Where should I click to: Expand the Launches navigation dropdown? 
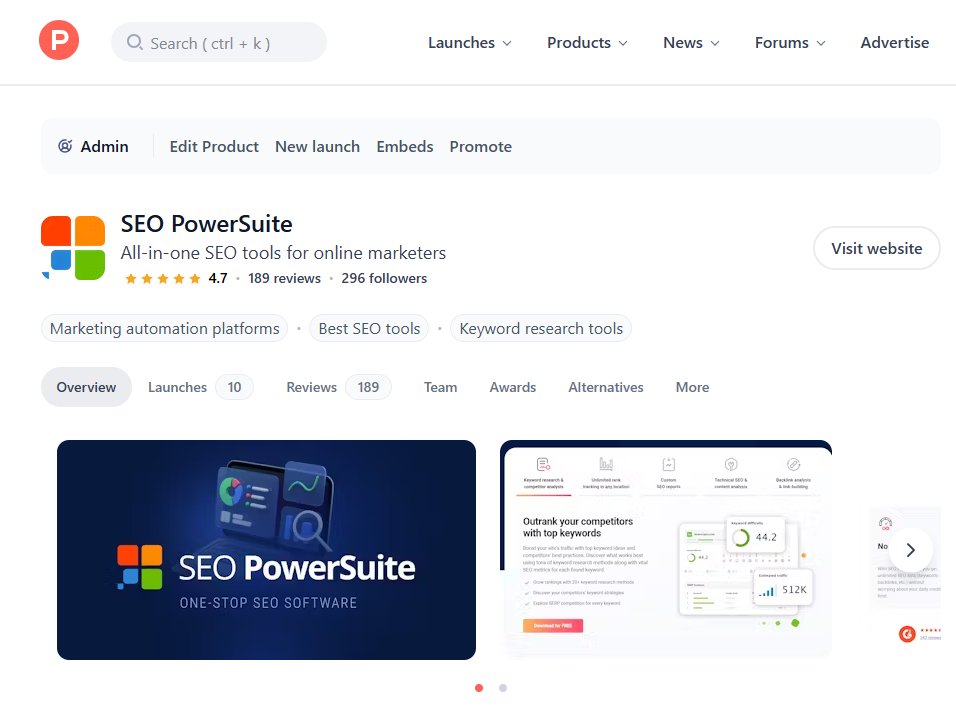469,43
